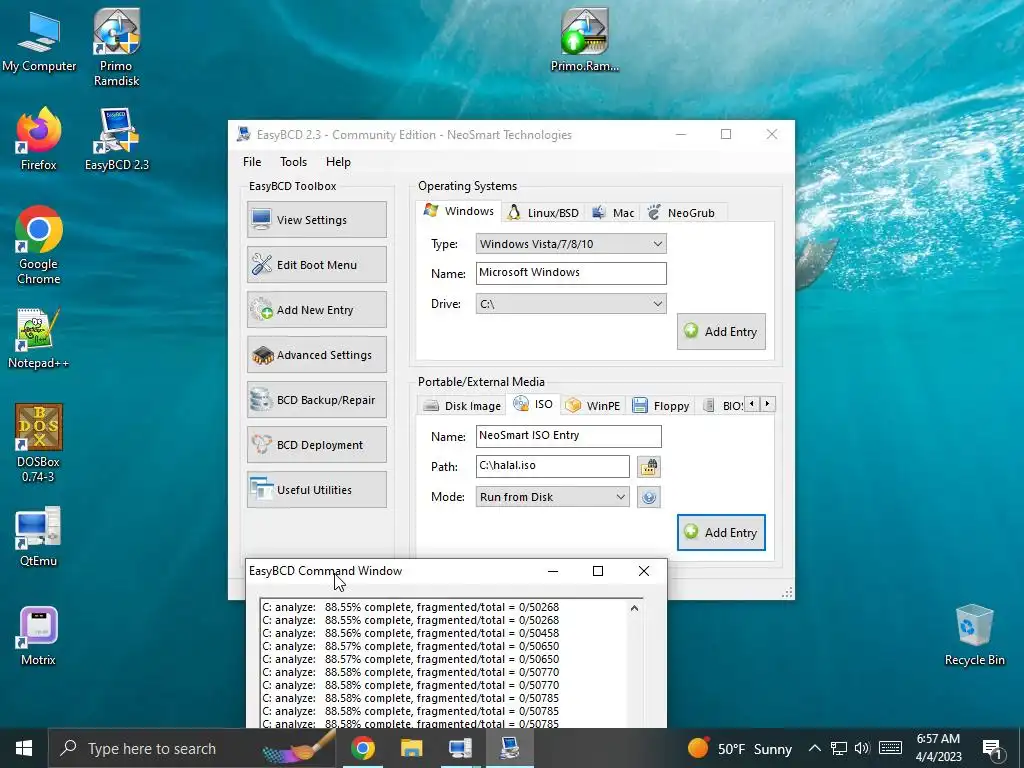The image size is (1024, 768).
Task: Click Add Entry under Operating Systems
Action: click(x=721, y=332)
